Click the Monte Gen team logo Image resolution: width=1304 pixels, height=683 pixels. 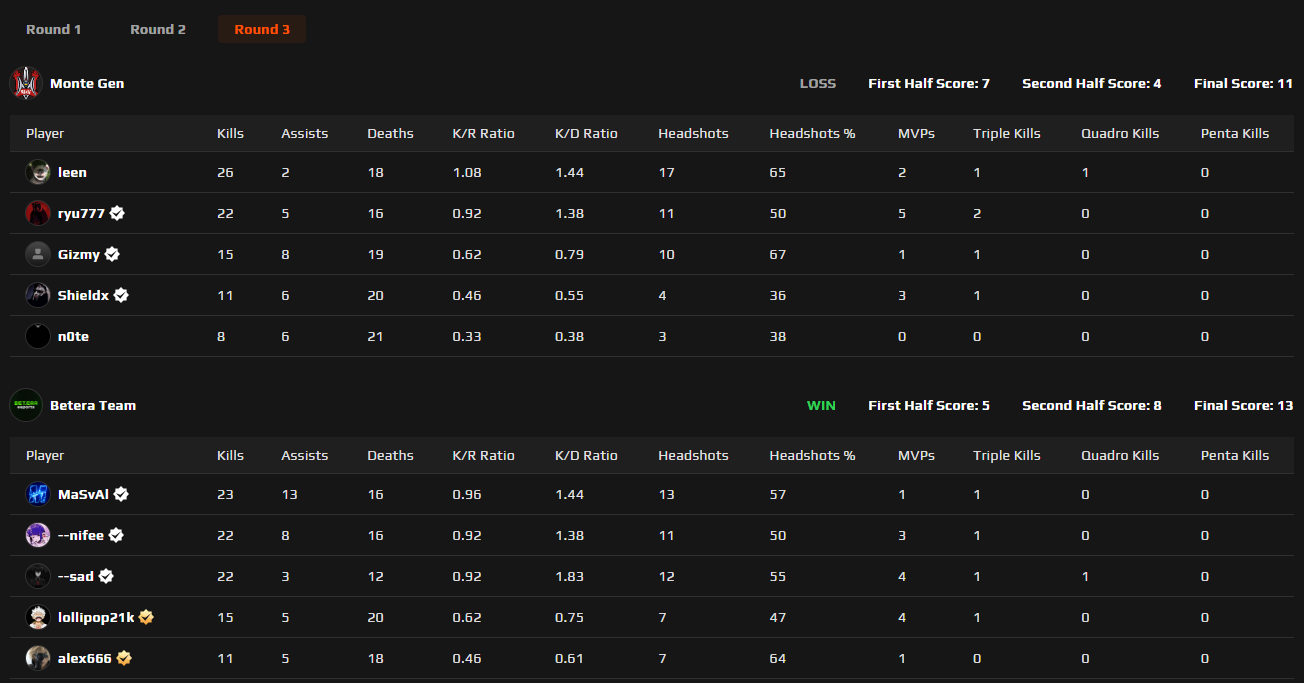pyautogui.click(x=26, y=83)
